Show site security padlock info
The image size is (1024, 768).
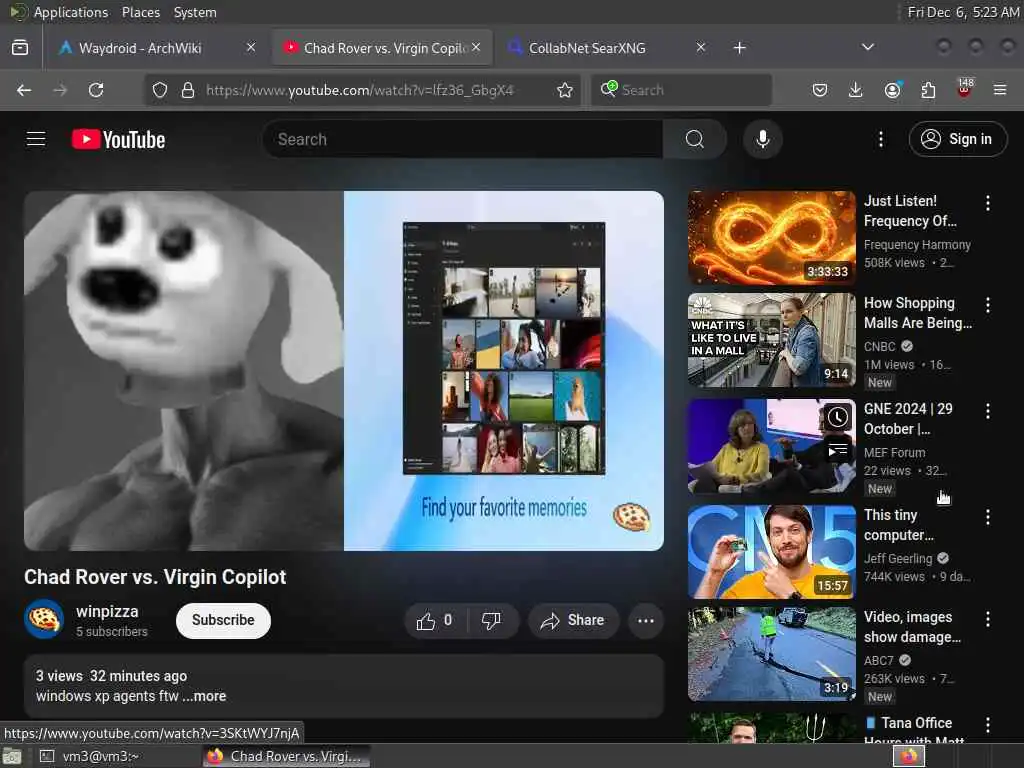(x=188, y=90)
